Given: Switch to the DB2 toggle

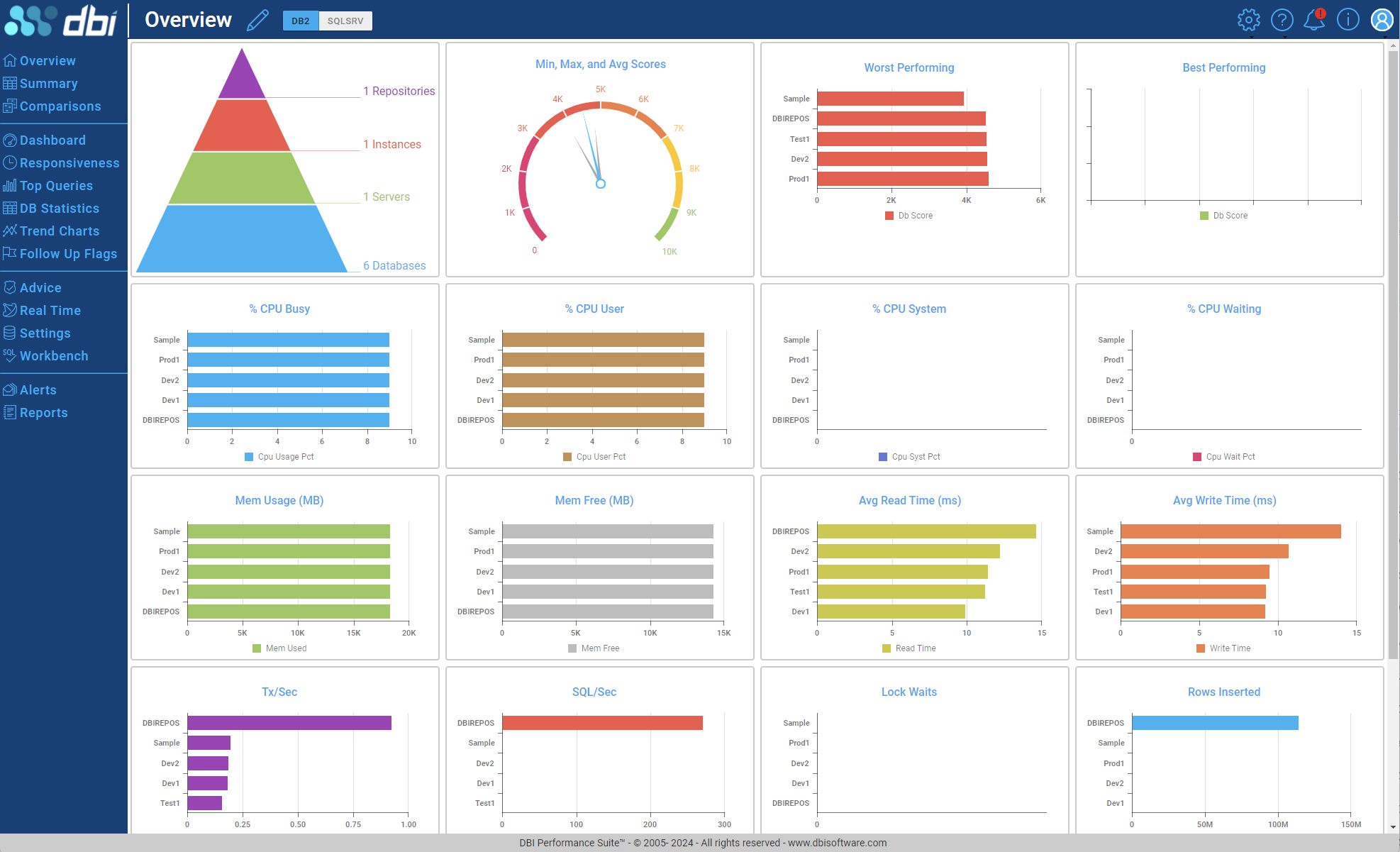Looking at the screenshot, I should click(x=301, y=21).
